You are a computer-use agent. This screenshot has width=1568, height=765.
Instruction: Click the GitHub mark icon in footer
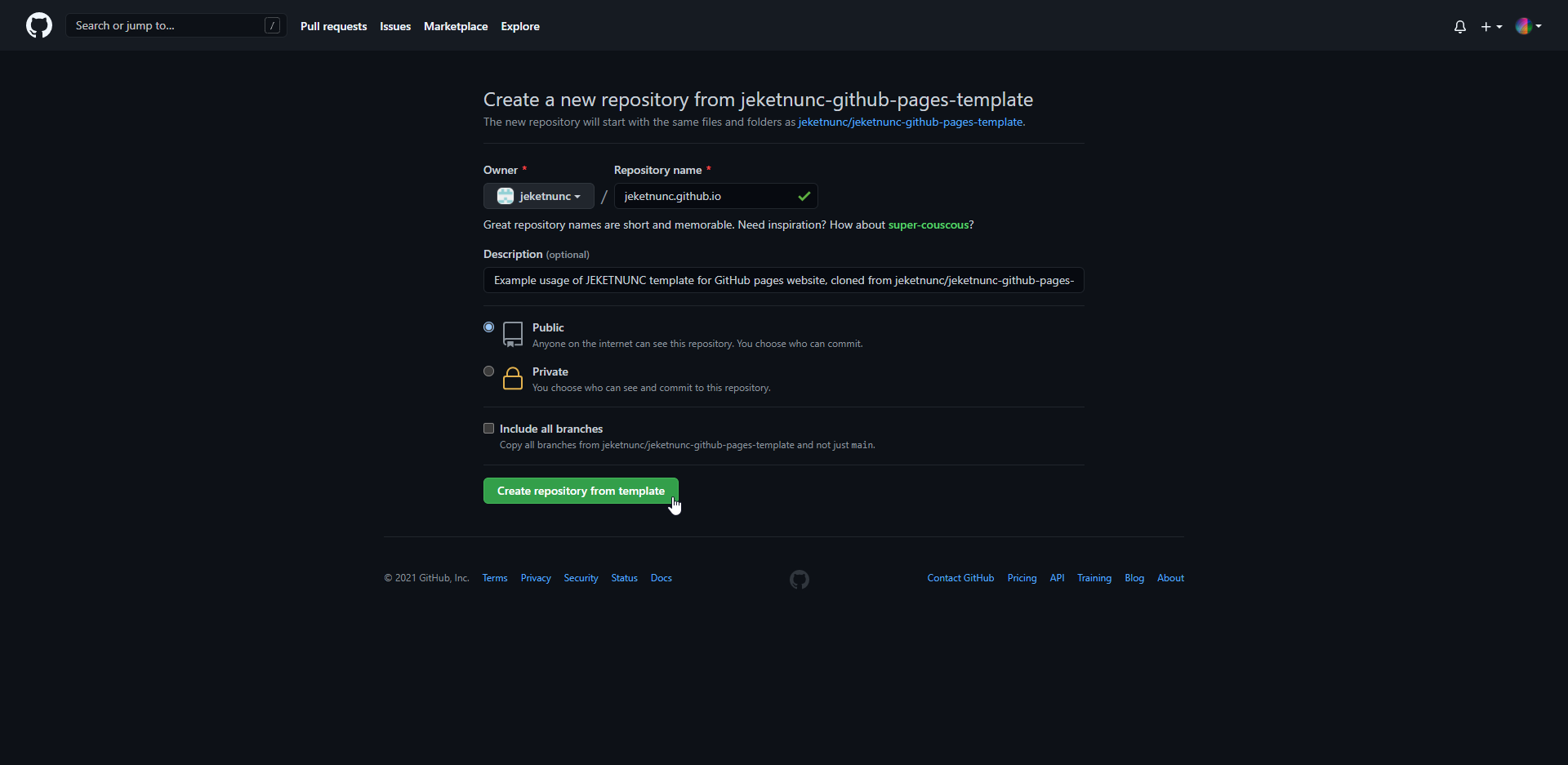(800, 579)
